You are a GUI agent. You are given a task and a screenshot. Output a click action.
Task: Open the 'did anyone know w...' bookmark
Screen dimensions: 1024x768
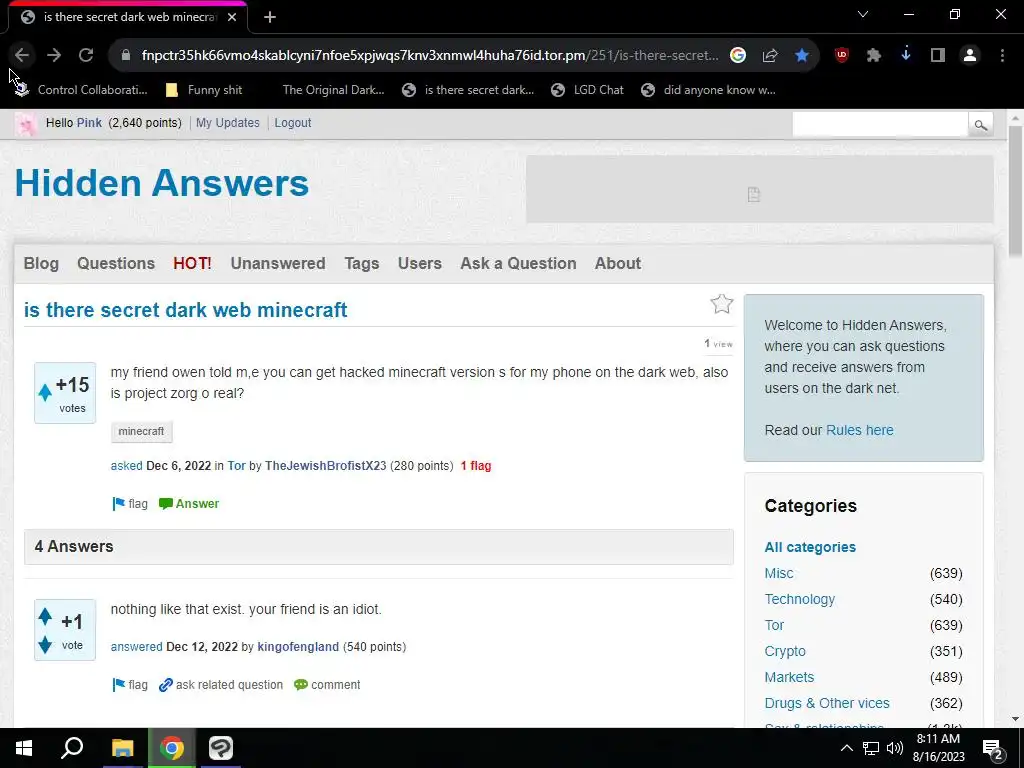tap(709, 90)
